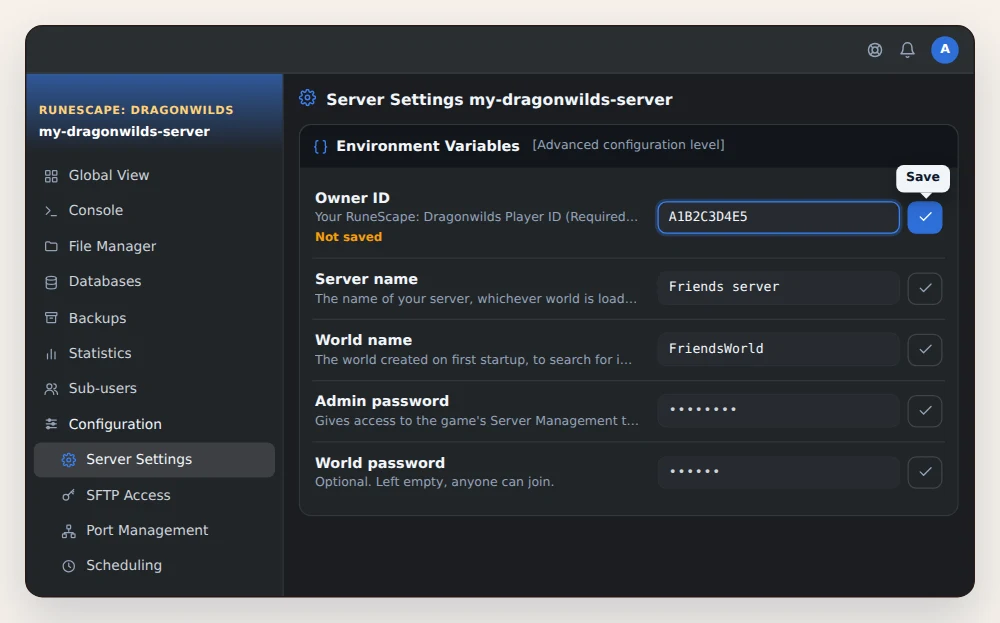Save the Admin password checkmark button

coord(925,411)
